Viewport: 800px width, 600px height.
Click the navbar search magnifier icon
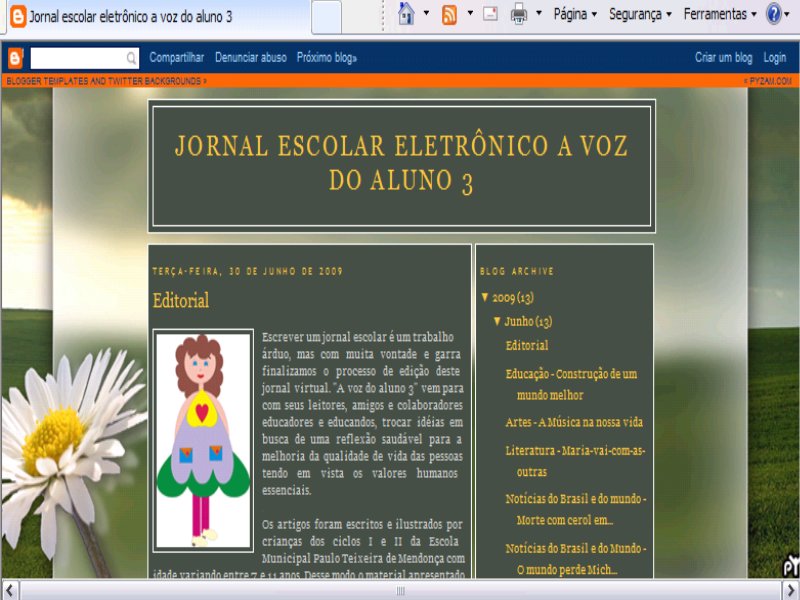132,58
